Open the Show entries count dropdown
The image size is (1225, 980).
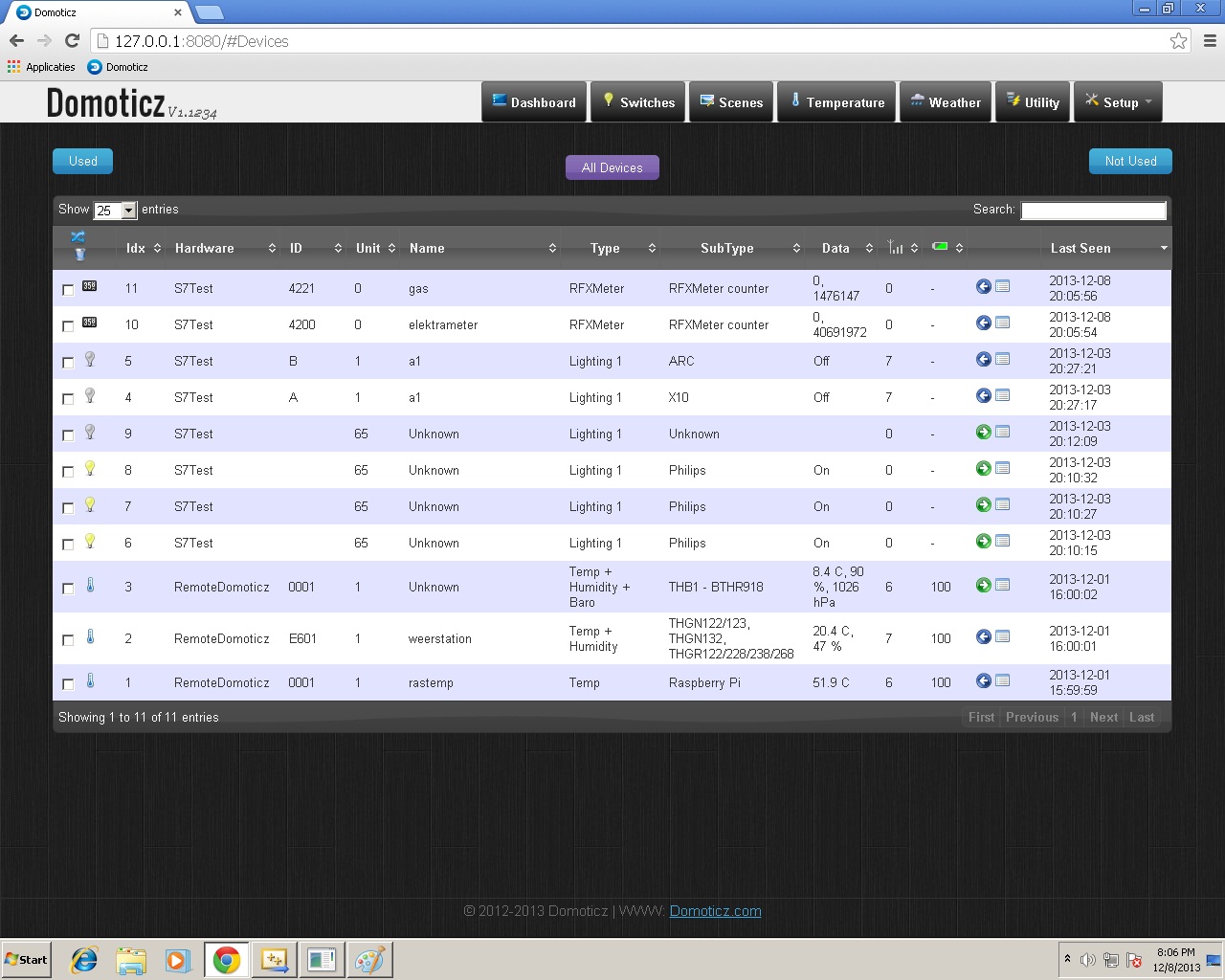click(116, 211)
